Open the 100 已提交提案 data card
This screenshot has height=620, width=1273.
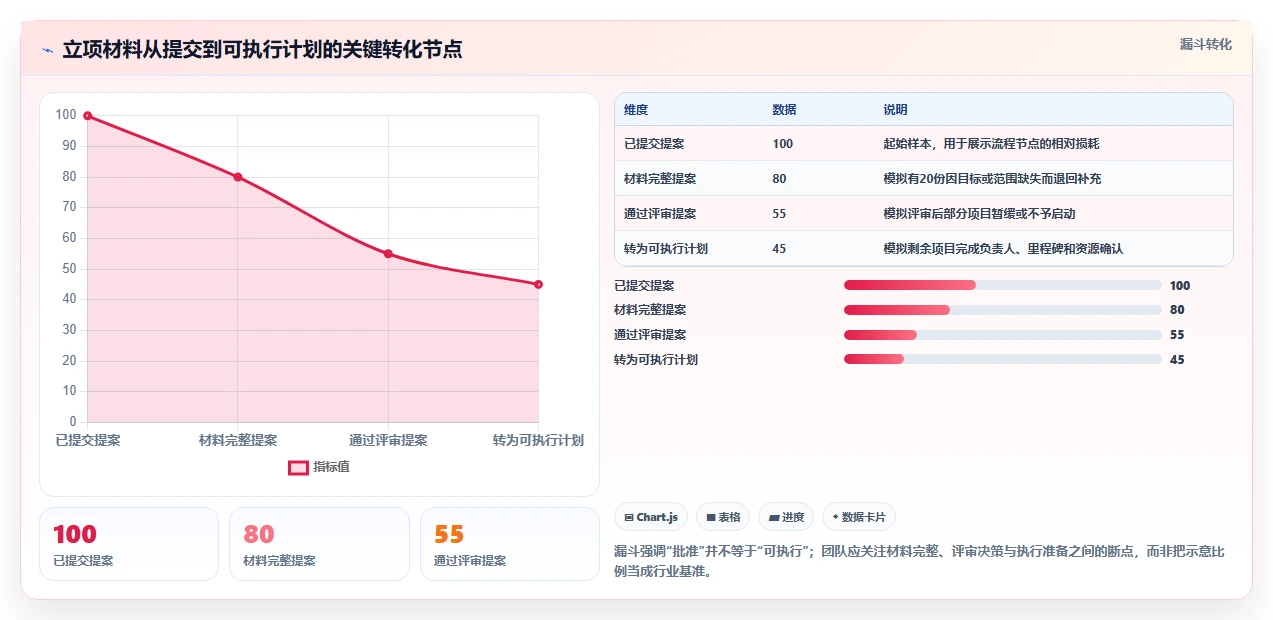point(129,544)
